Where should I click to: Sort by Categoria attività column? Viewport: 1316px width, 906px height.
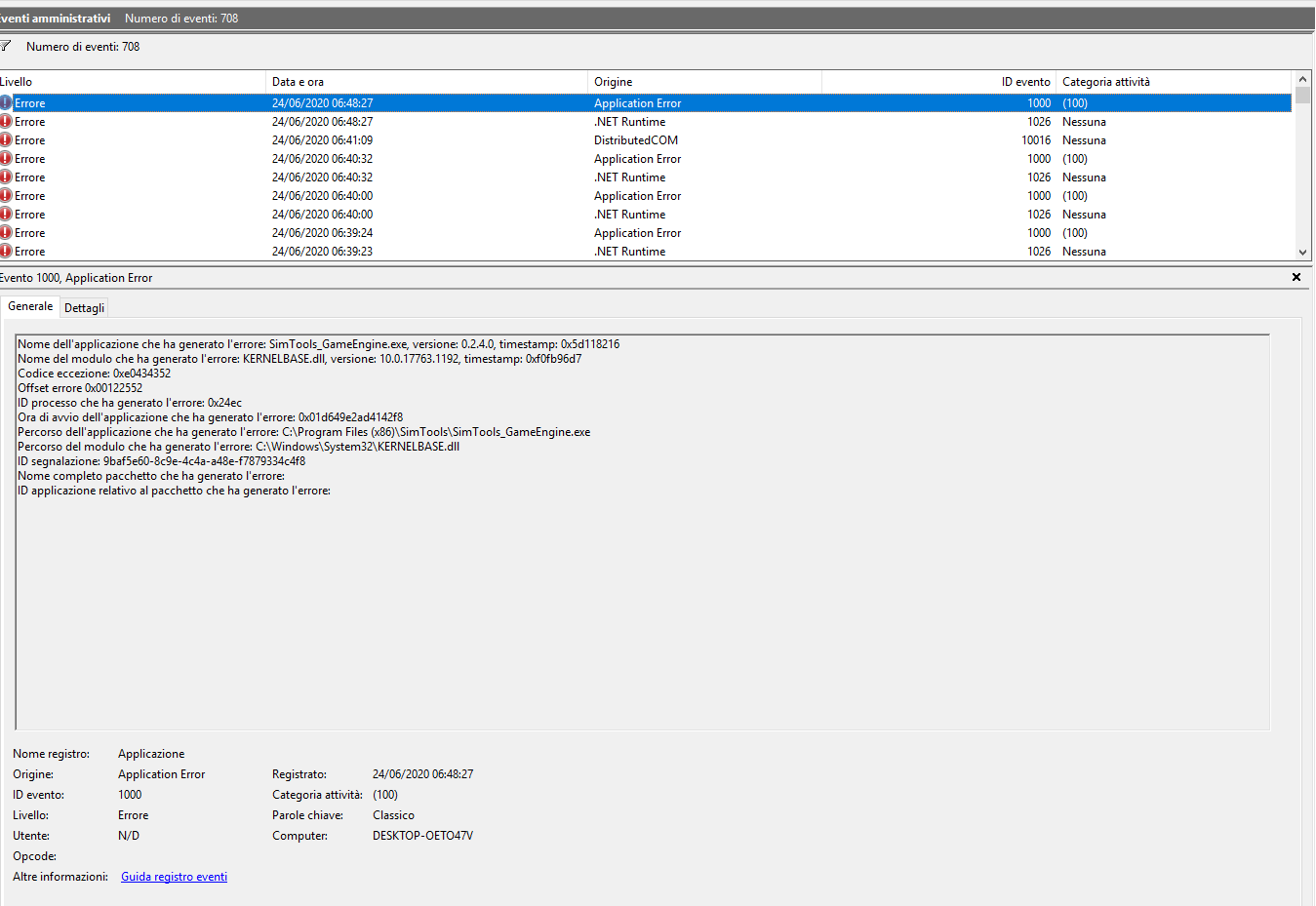(1173, 82)
